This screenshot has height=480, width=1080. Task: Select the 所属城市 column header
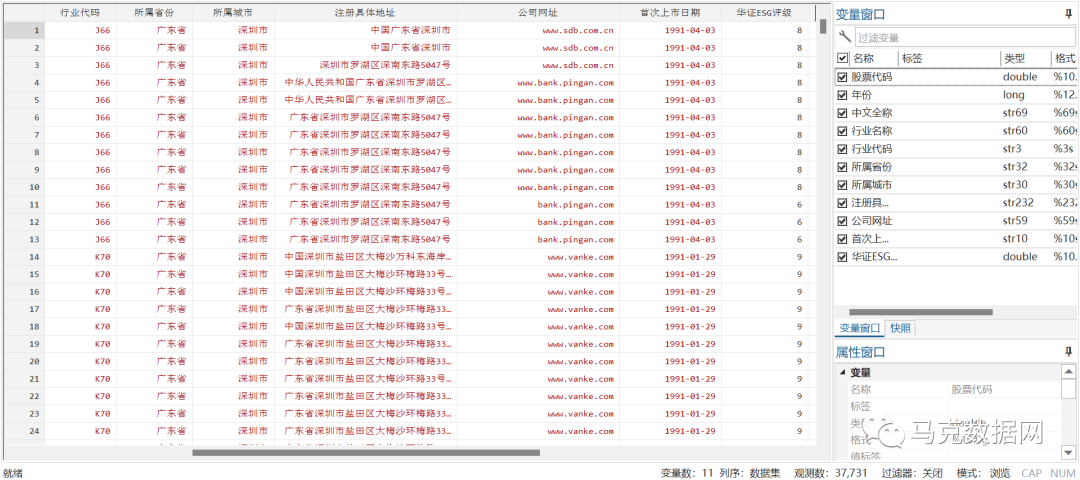pyautogui.click(x=233, y=13)
